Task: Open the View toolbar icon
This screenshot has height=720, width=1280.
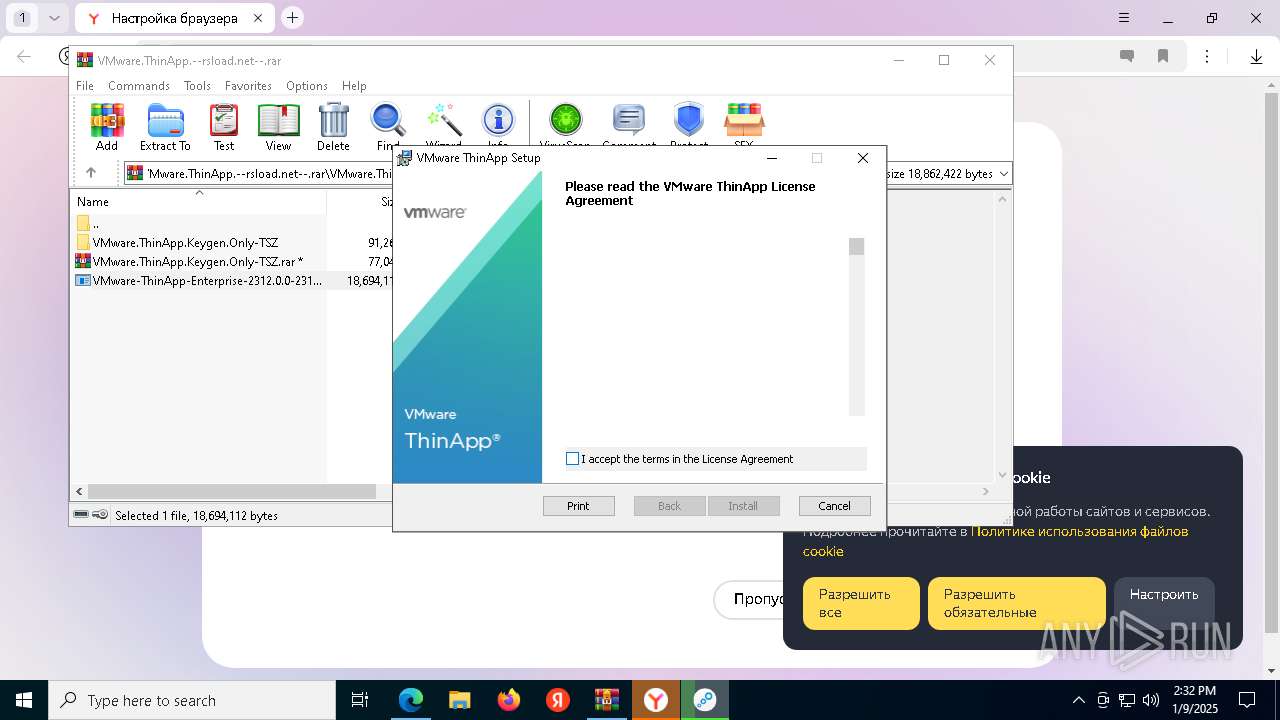Action: 278,126
